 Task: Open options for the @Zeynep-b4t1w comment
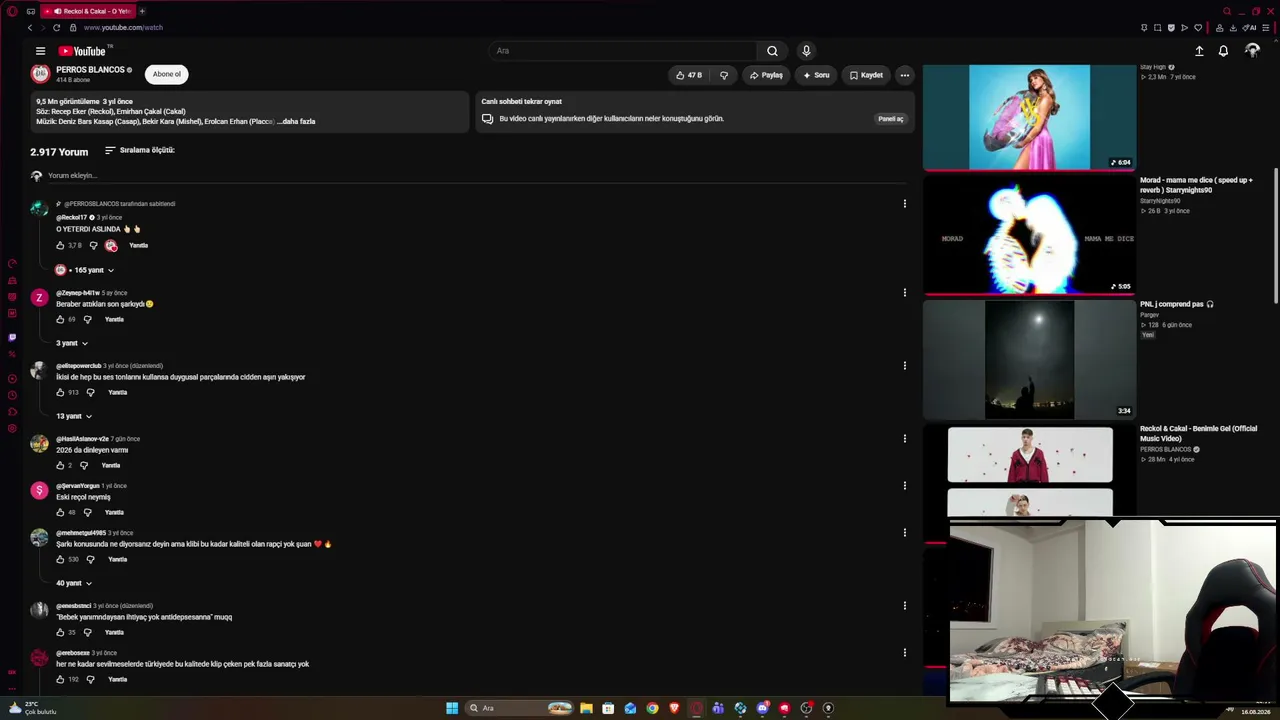905,293
